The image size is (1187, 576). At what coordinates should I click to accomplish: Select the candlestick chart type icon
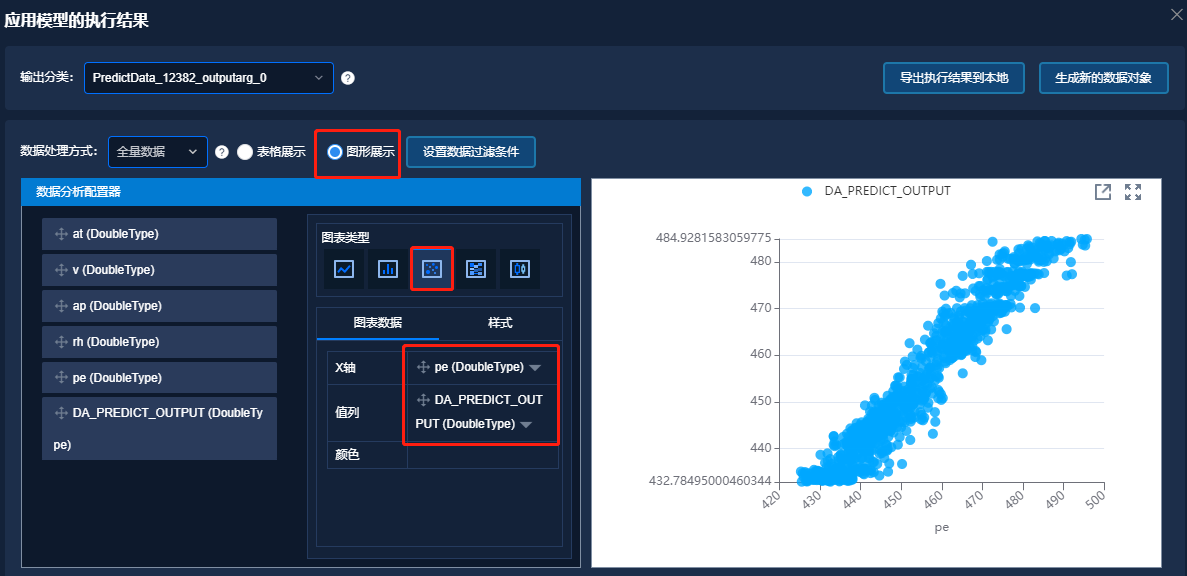pyautogui.click(x=520, y=269)
